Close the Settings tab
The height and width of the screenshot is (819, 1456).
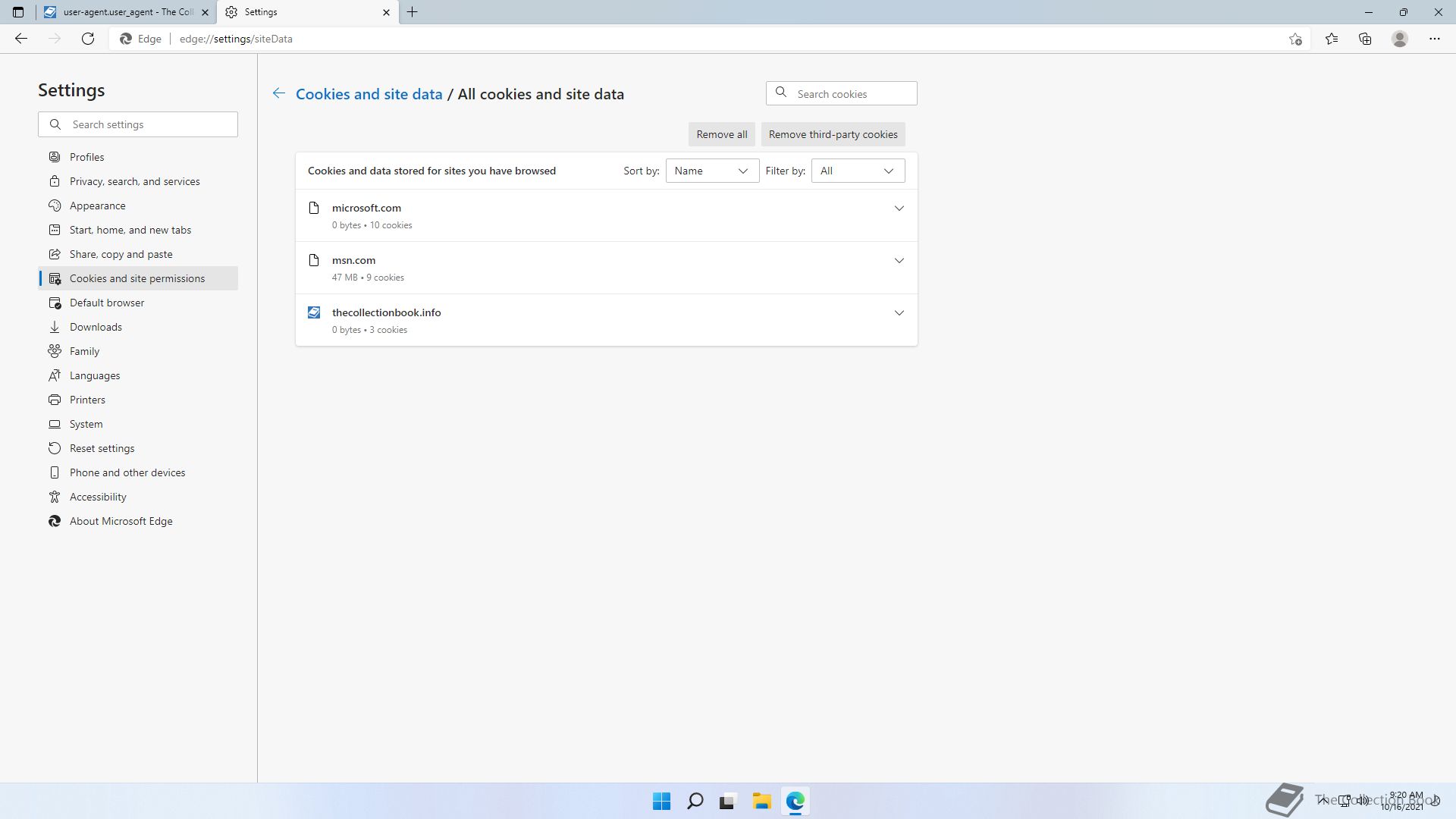click(386, 12)
